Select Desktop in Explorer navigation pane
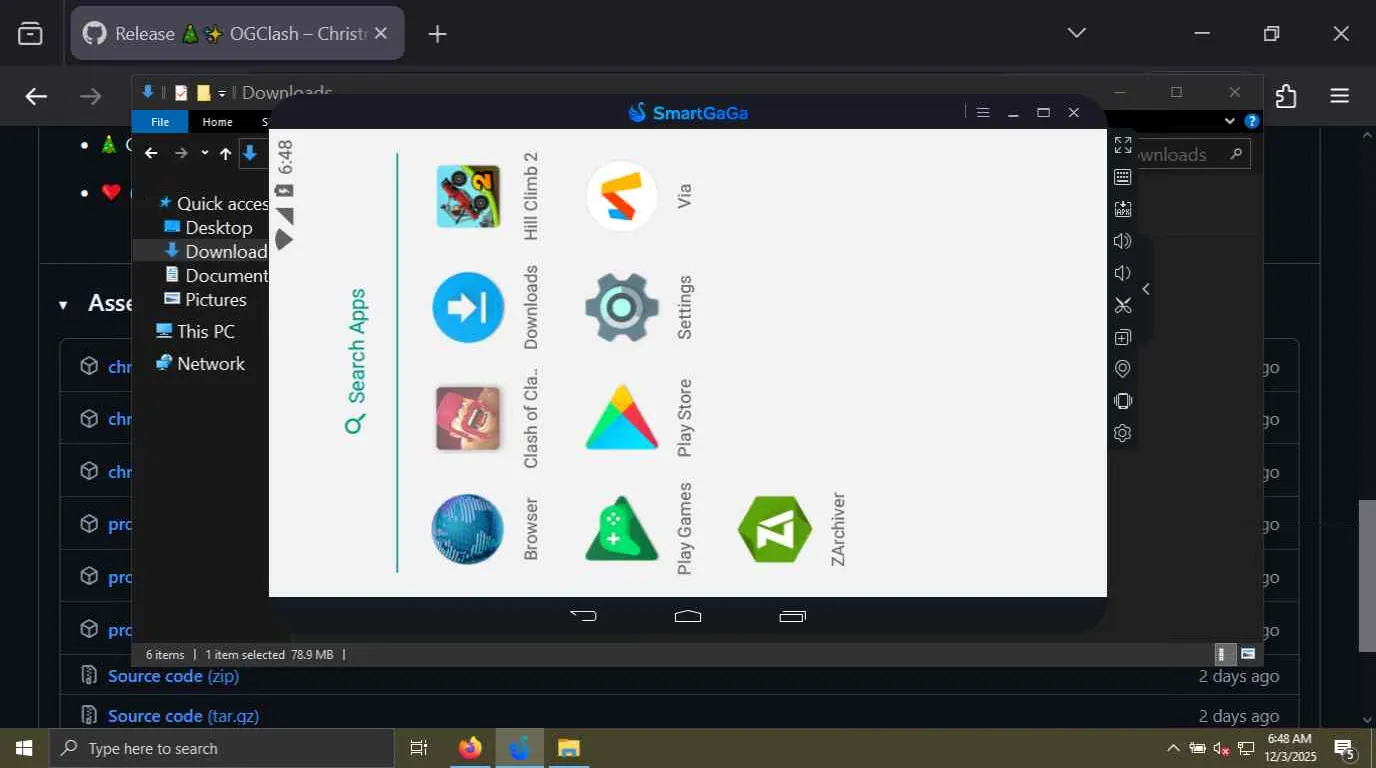Screen dimensions: 1376x768 coord(208,227)
